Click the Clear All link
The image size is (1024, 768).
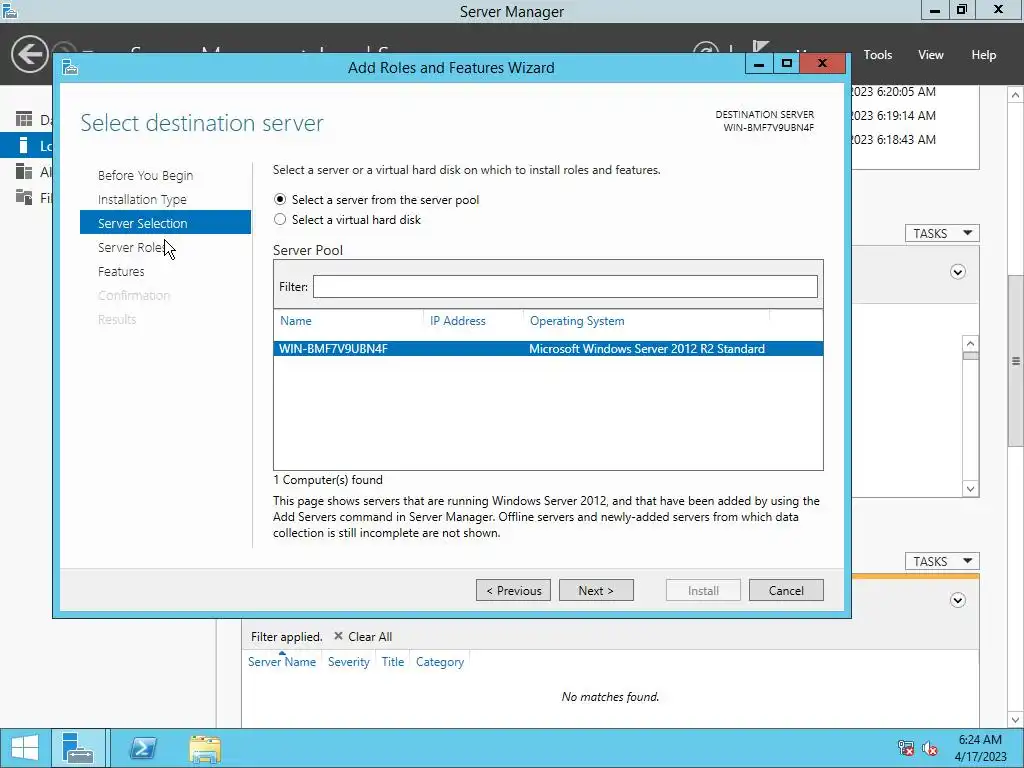click(370, 636)
